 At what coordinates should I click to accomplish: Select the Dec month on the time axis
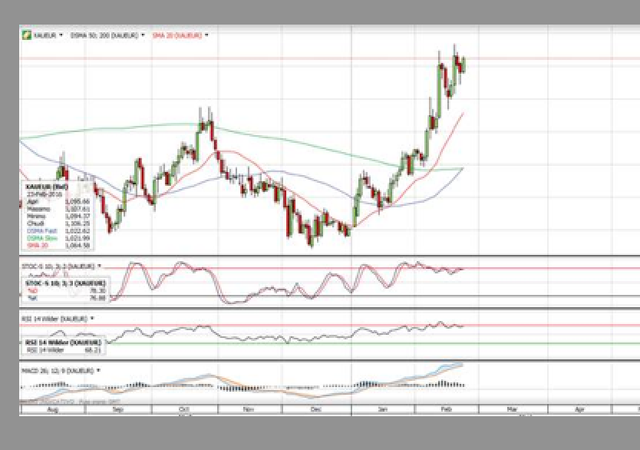click(316, 409)
